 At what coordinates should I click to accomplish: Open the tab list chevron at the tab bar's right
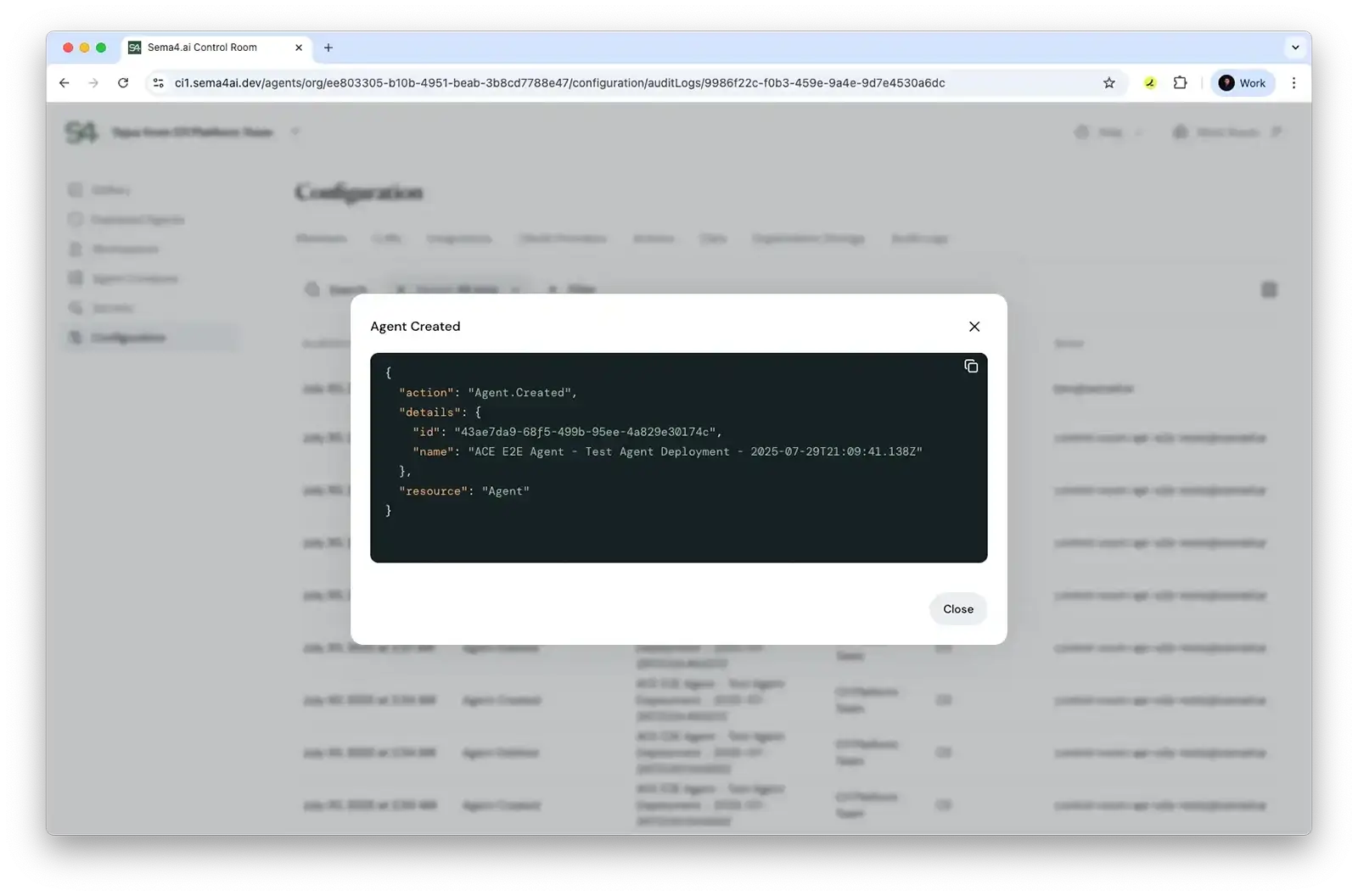1293,48
